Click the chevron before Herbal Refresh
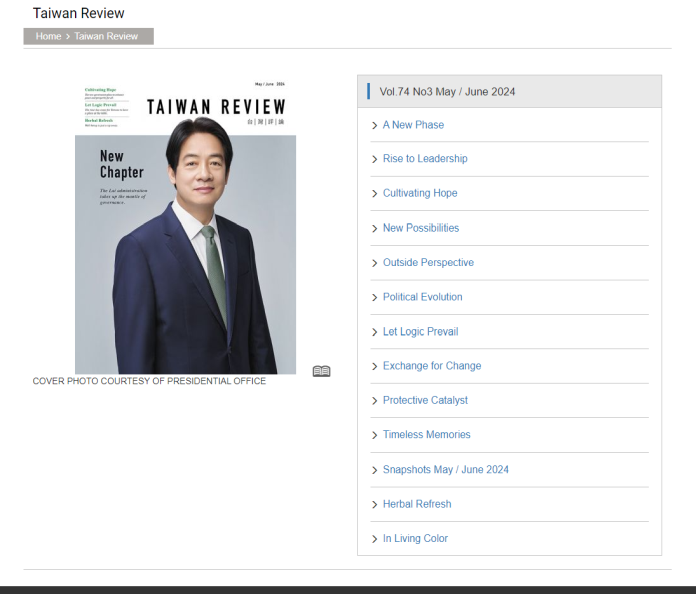Image resolution: width=696 pixels, height=594 pixels. point(375,505)
